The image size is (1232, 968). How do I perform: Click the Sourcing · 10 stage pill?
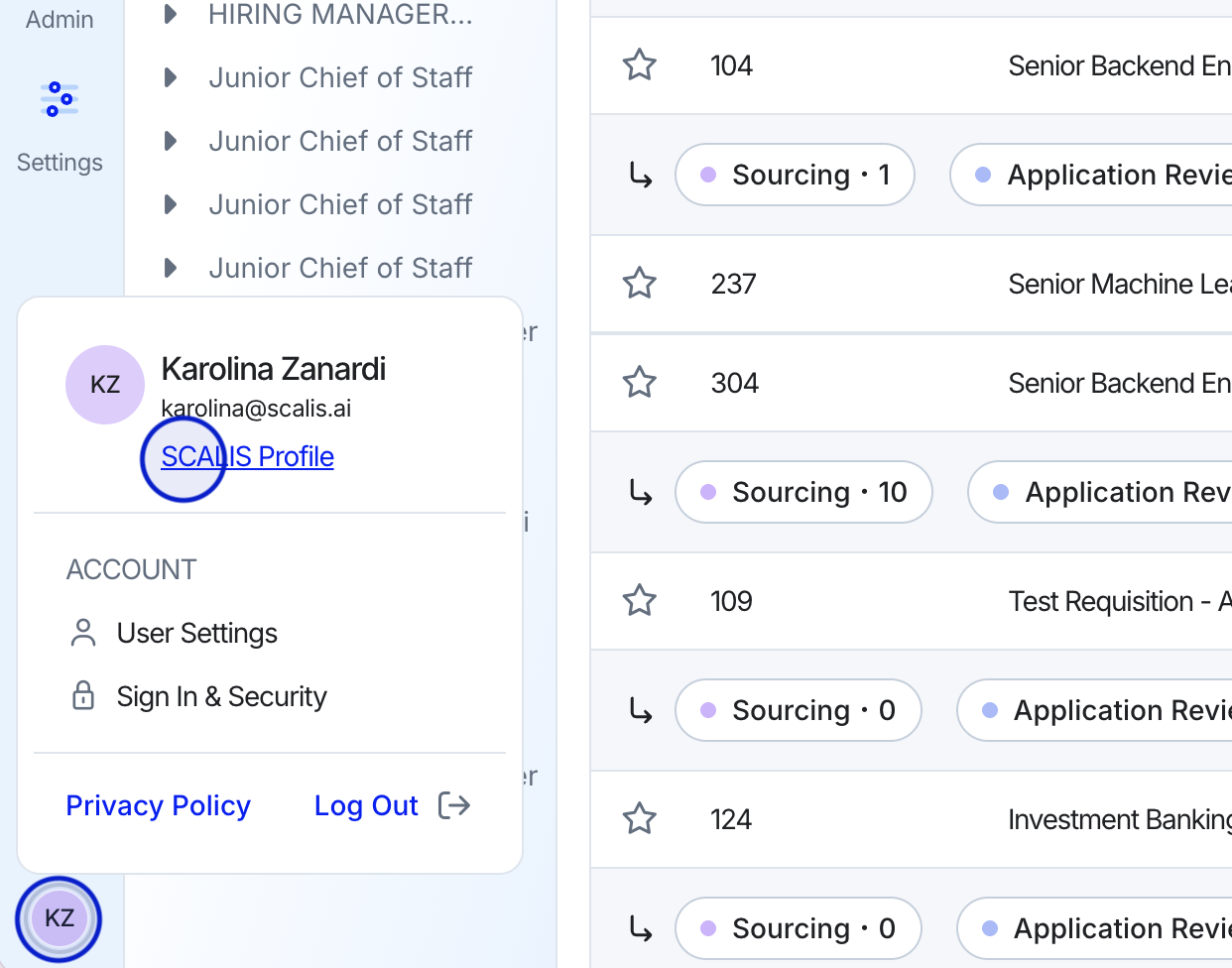[x=803, y=492]
